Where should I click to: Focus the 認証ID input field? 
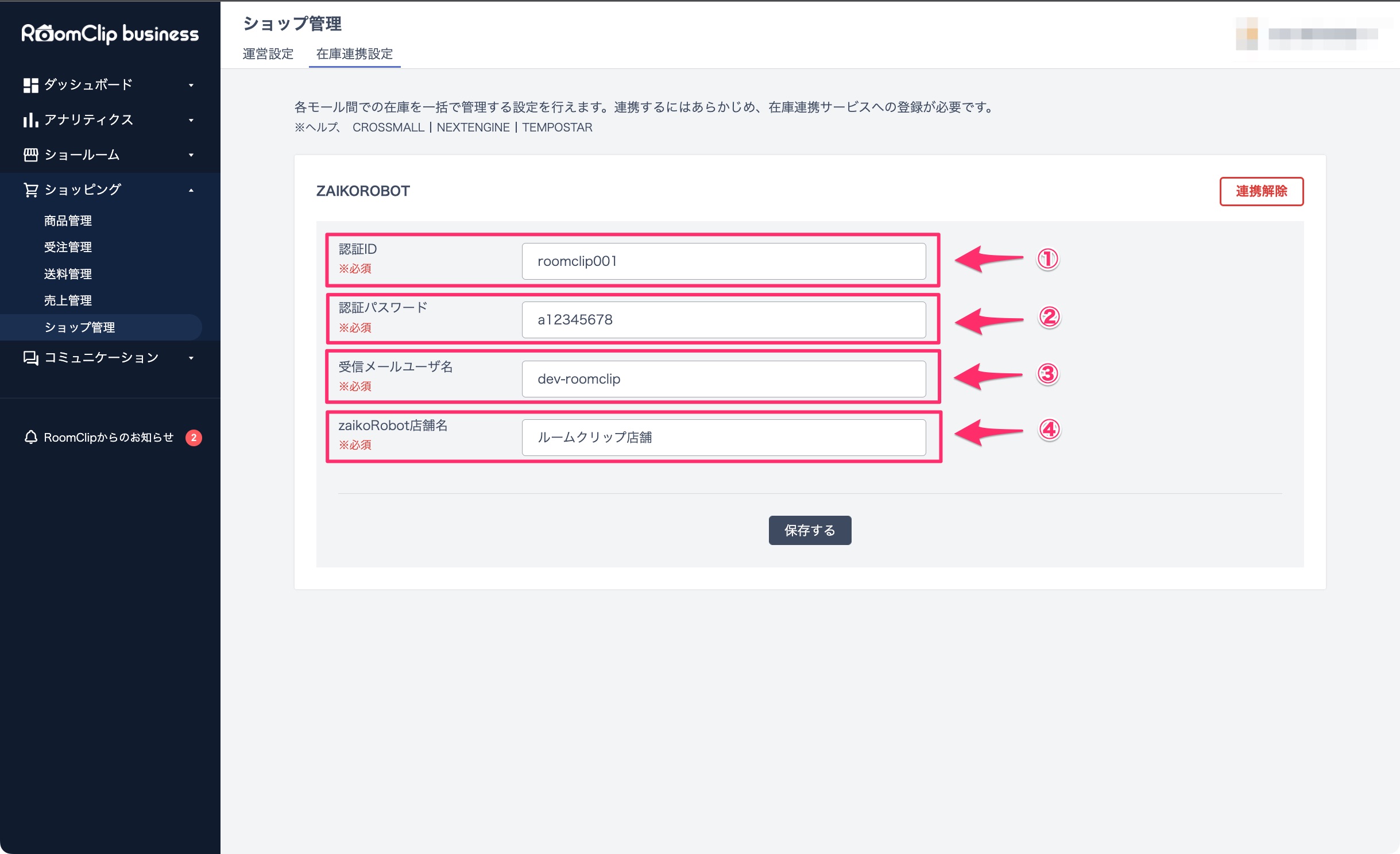point(724,261)
